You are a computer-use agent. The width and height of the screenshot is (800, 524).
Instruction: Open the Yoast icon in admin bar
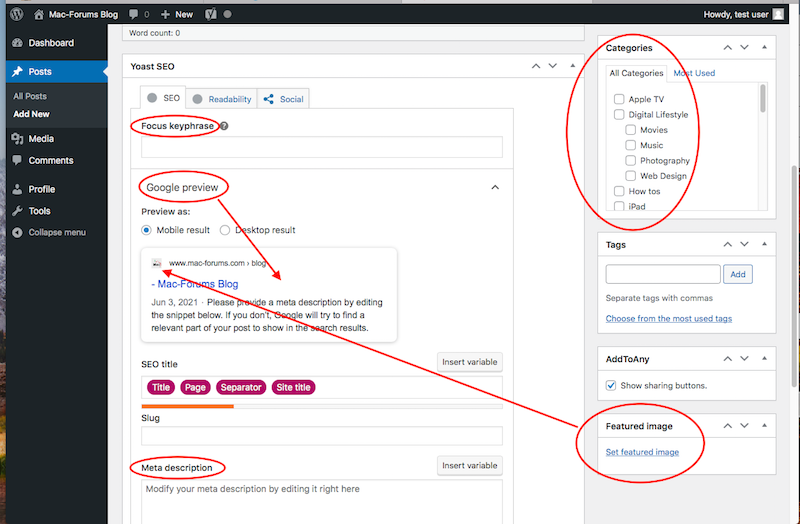[211, 14]
